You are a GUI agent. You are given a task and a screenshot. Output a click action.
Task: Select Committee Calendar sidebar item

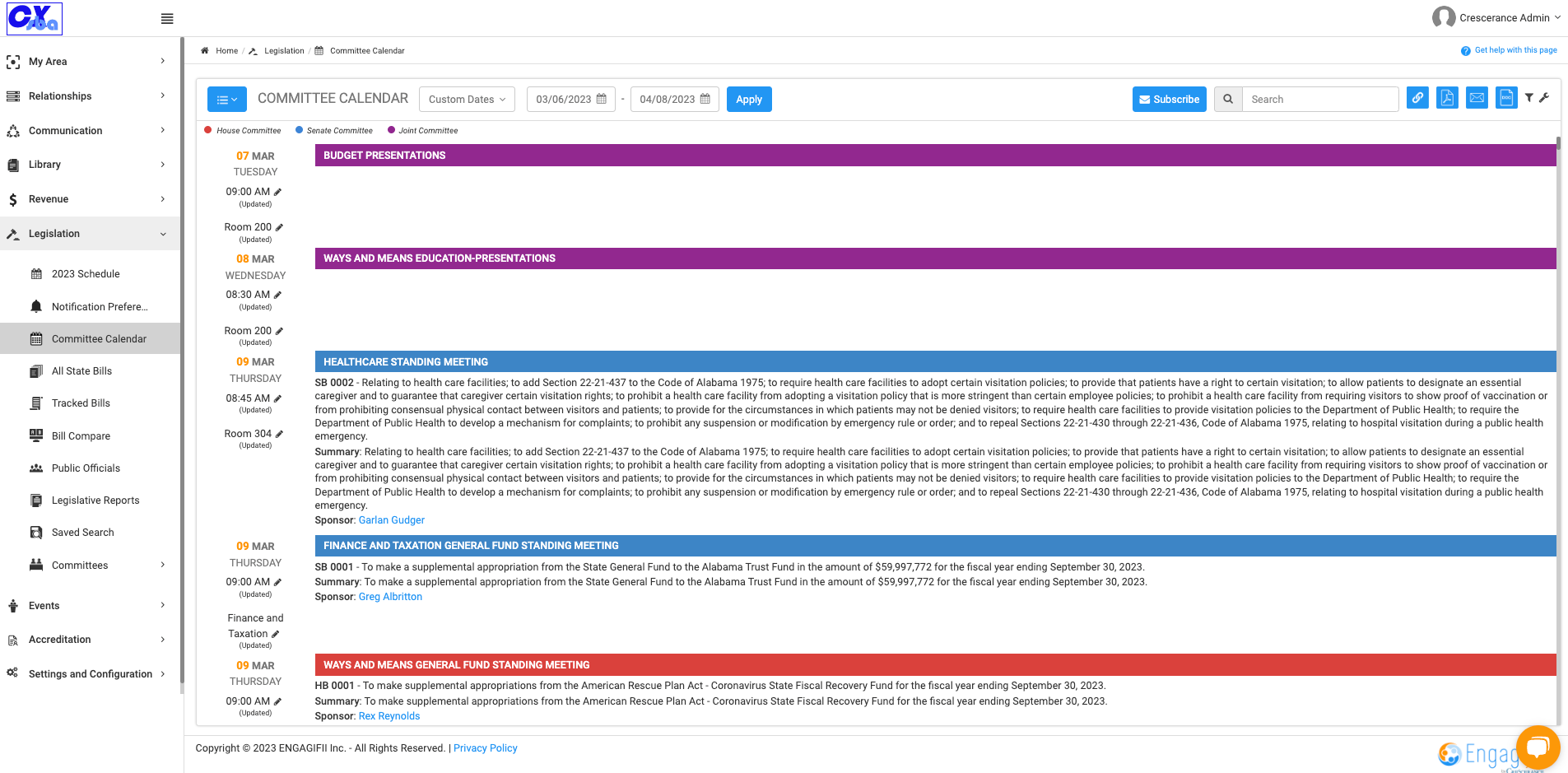tap(91, 339)
